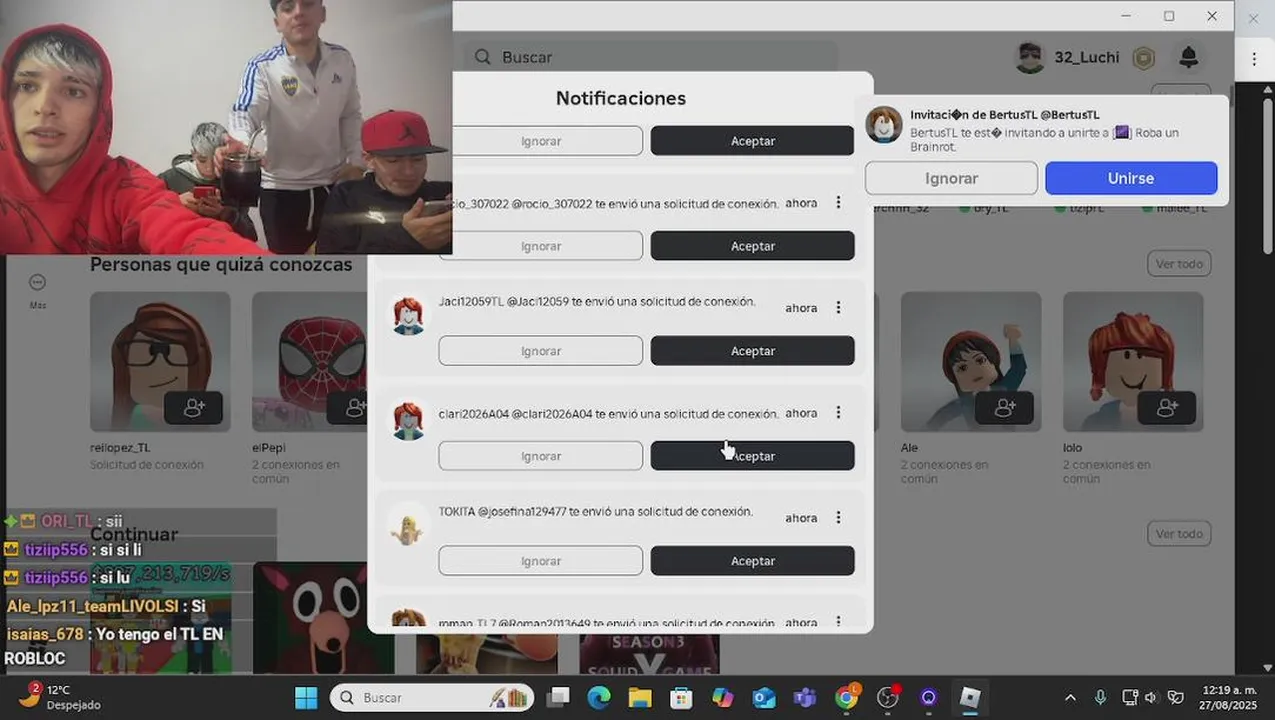Open browser three-dot menu at window edge
The height and width of the screenshot is (720, 1275).
(x=1254, y=59)
